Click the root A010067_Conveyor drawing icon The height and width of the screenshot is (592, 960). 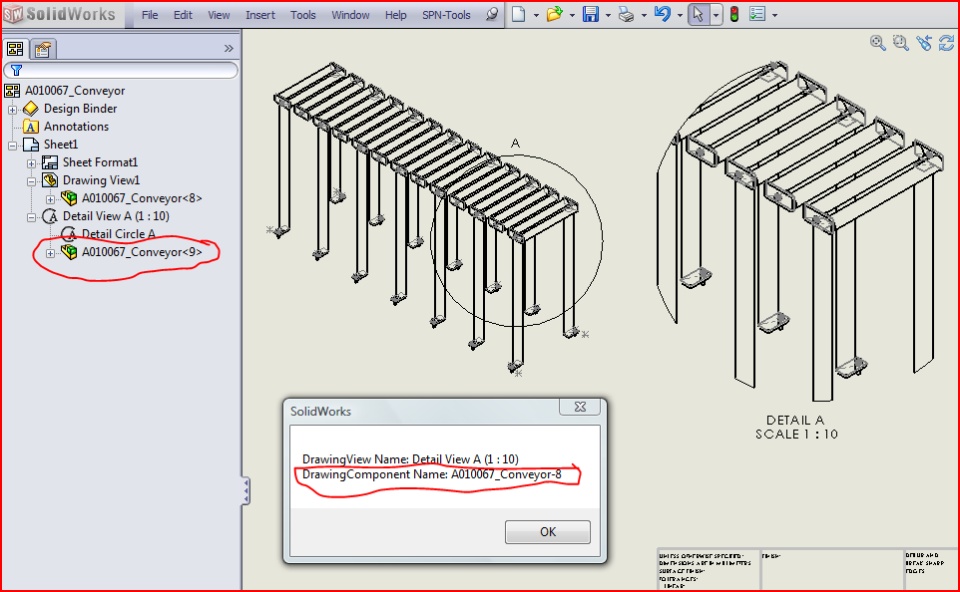[12, 91]
